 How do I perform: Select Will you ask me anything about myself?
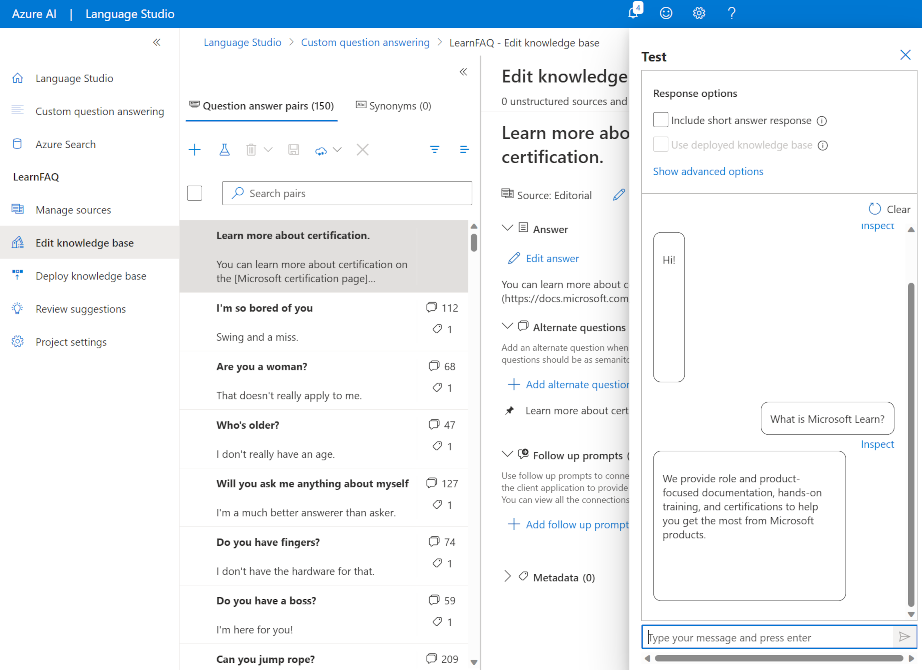324,498
